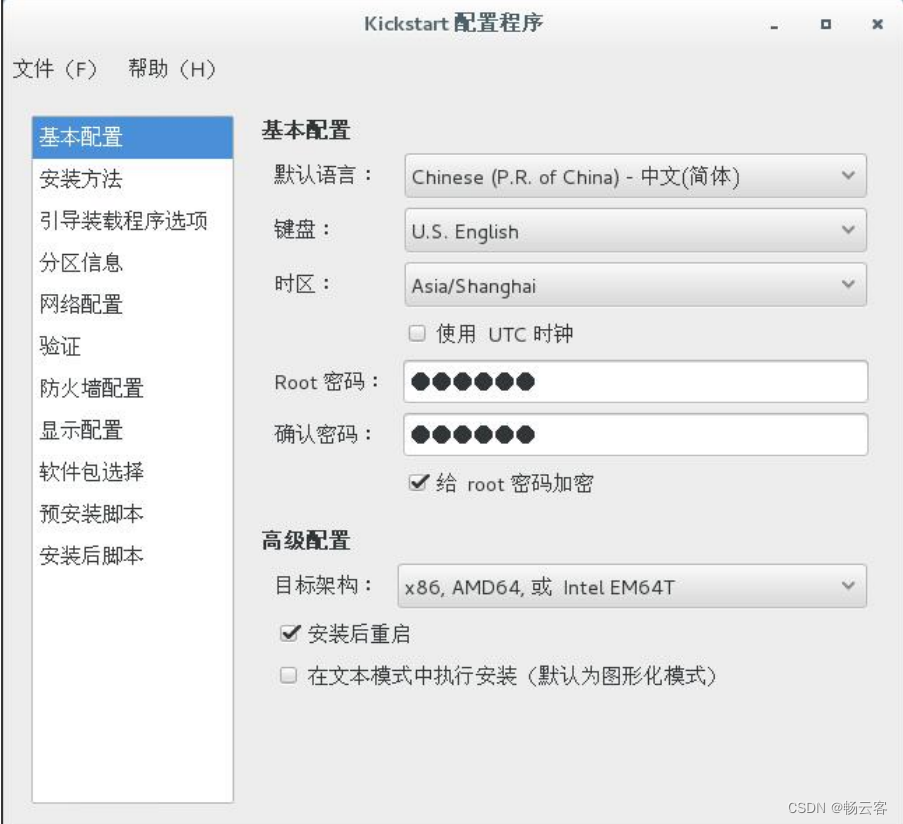Minimize the Kickstart window
The image size is (903, 824).
[774, 25]
